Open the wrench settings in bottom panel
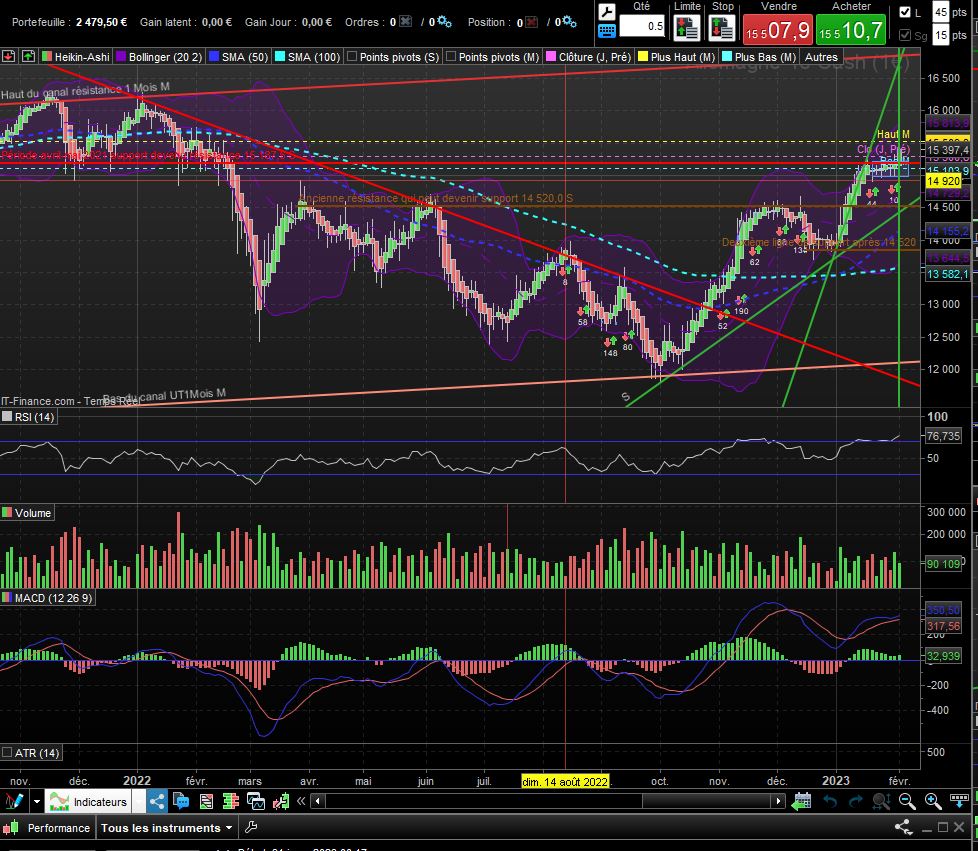This screenshot has width=978, height=851. [251, 828]
